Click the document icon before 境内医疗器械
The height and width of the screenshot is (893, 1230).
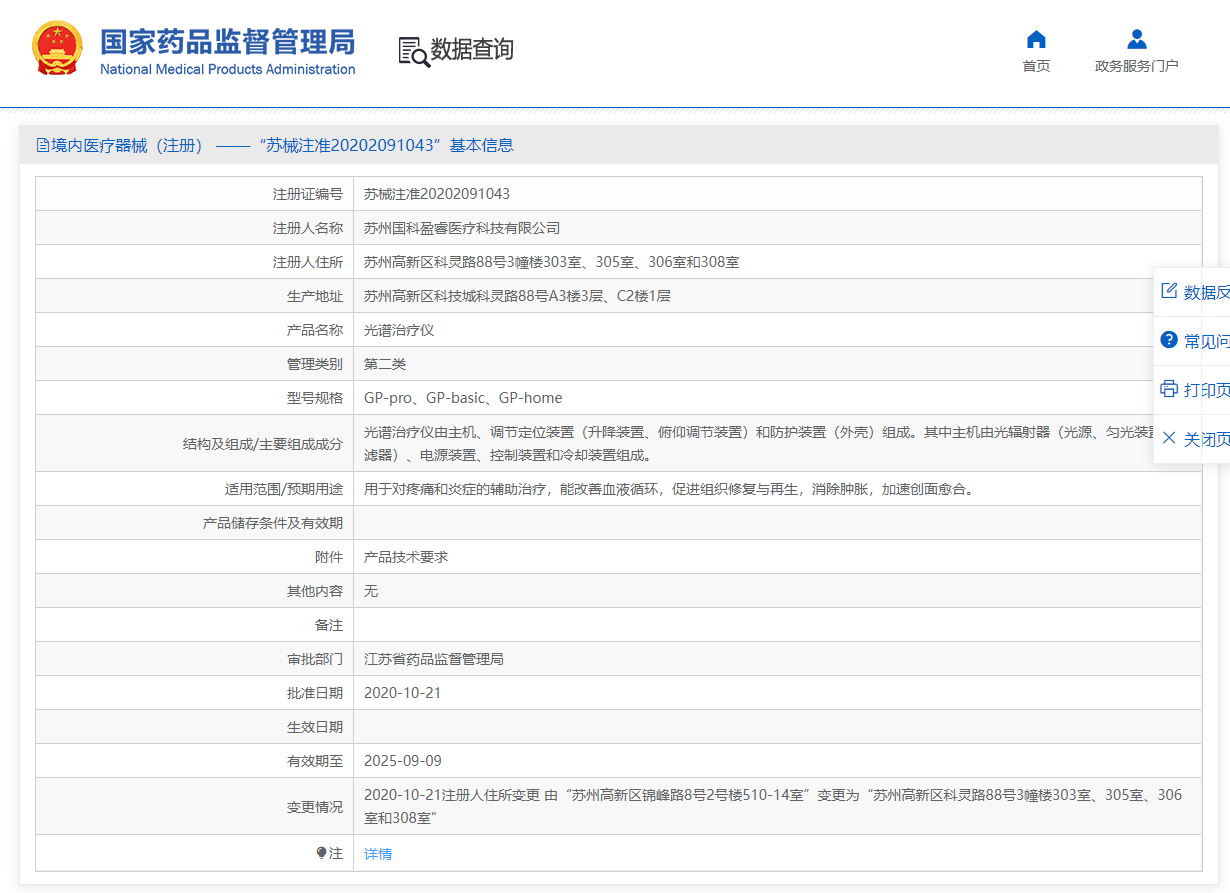43,145
